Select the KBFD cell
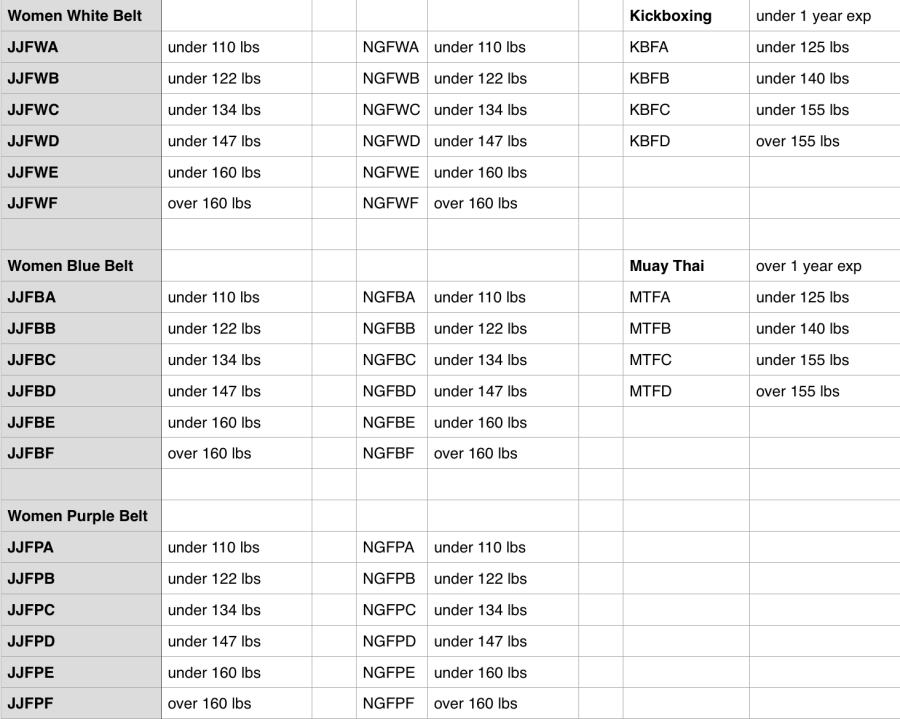The width and height of the screenshot is (900, 719). [x=651, y=141]
